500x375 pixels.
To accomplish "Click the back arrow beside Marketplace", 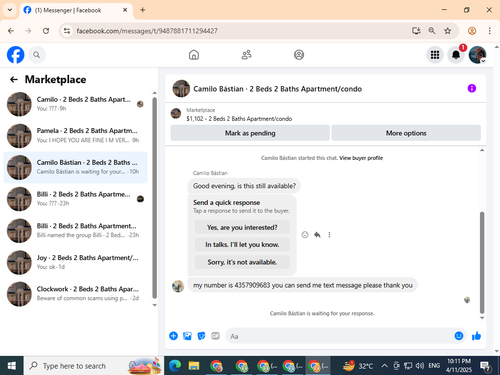I will (14, 79).
